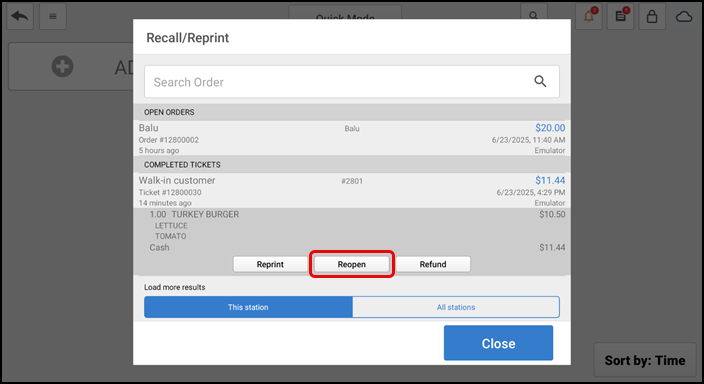Click the Refund button

[x=433, y=264]
